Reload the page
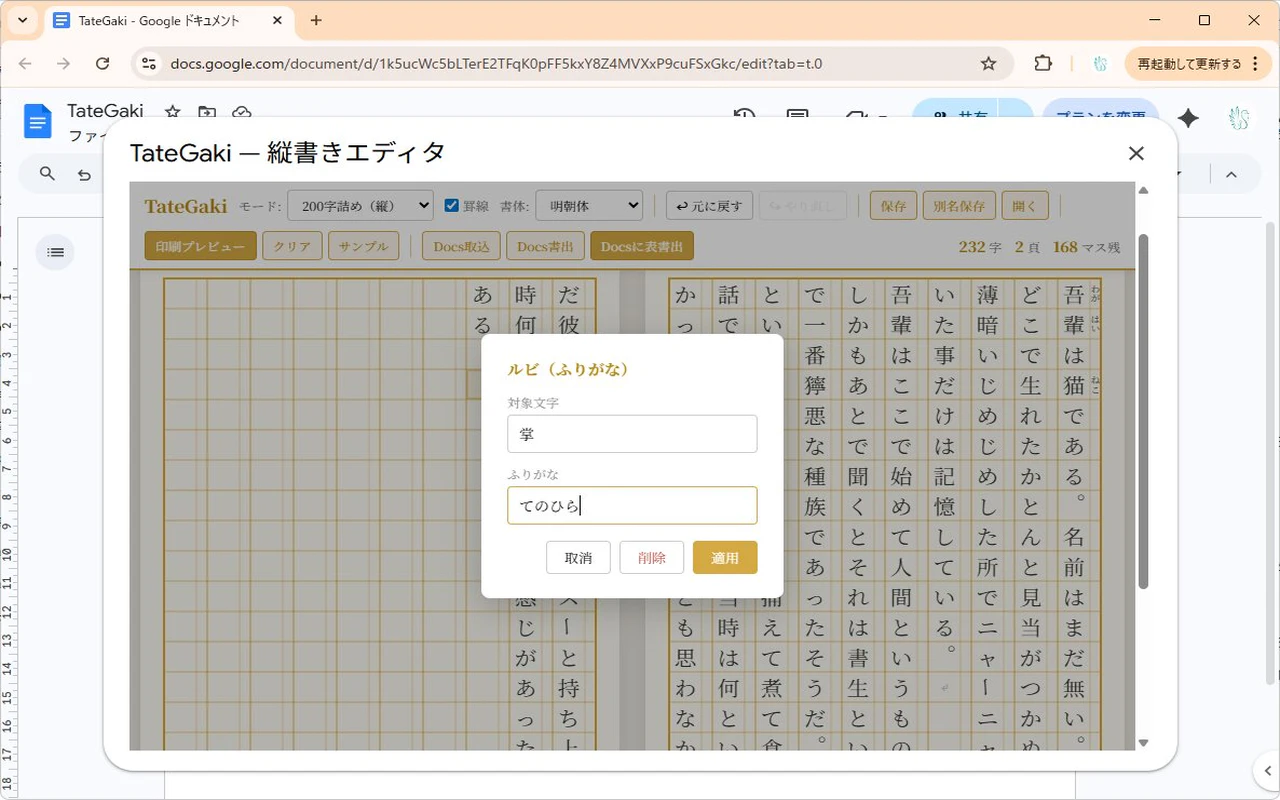1280x800 pixels. coord(102,63)
